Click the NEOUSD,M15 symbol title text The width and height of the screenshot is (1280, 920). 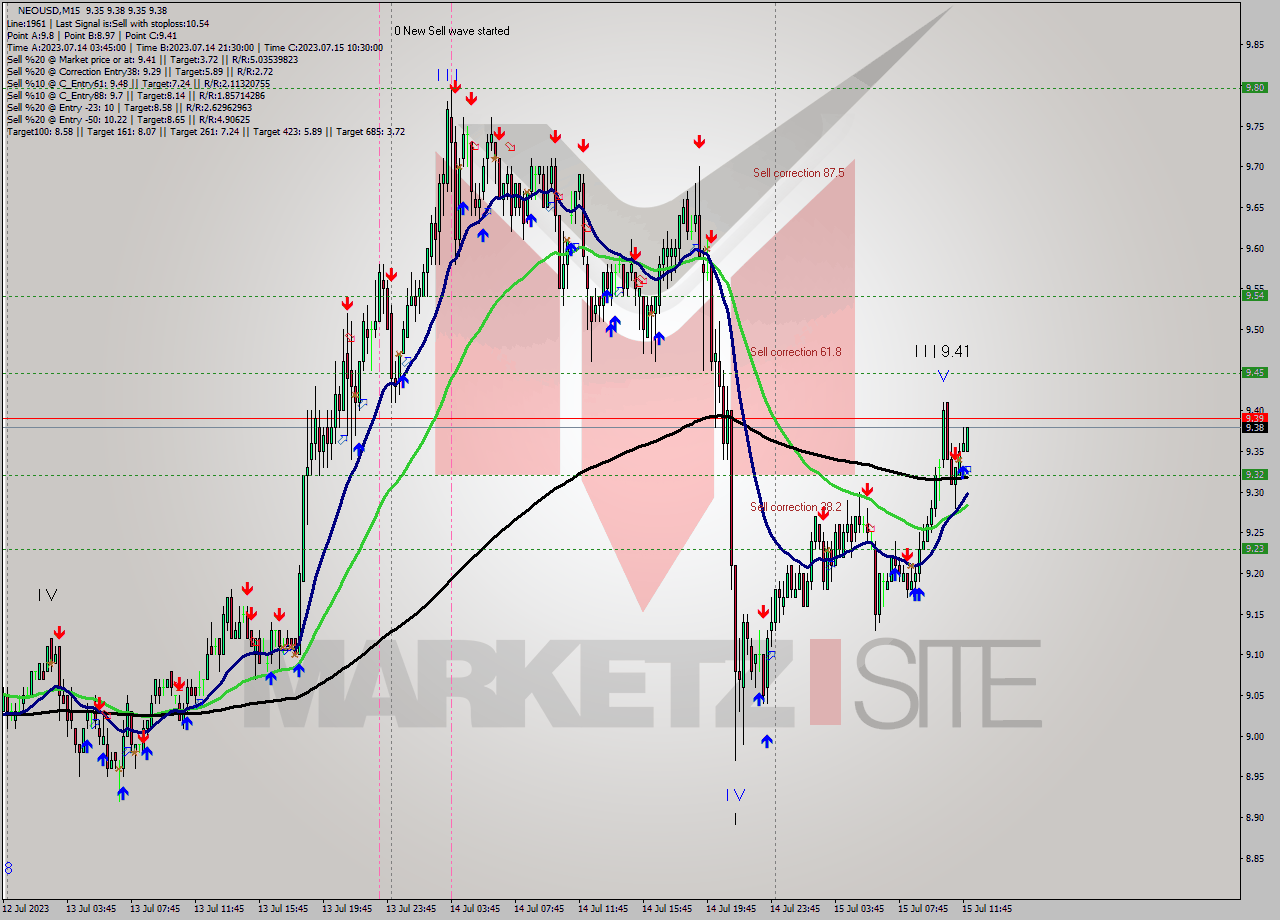[50, 10]
